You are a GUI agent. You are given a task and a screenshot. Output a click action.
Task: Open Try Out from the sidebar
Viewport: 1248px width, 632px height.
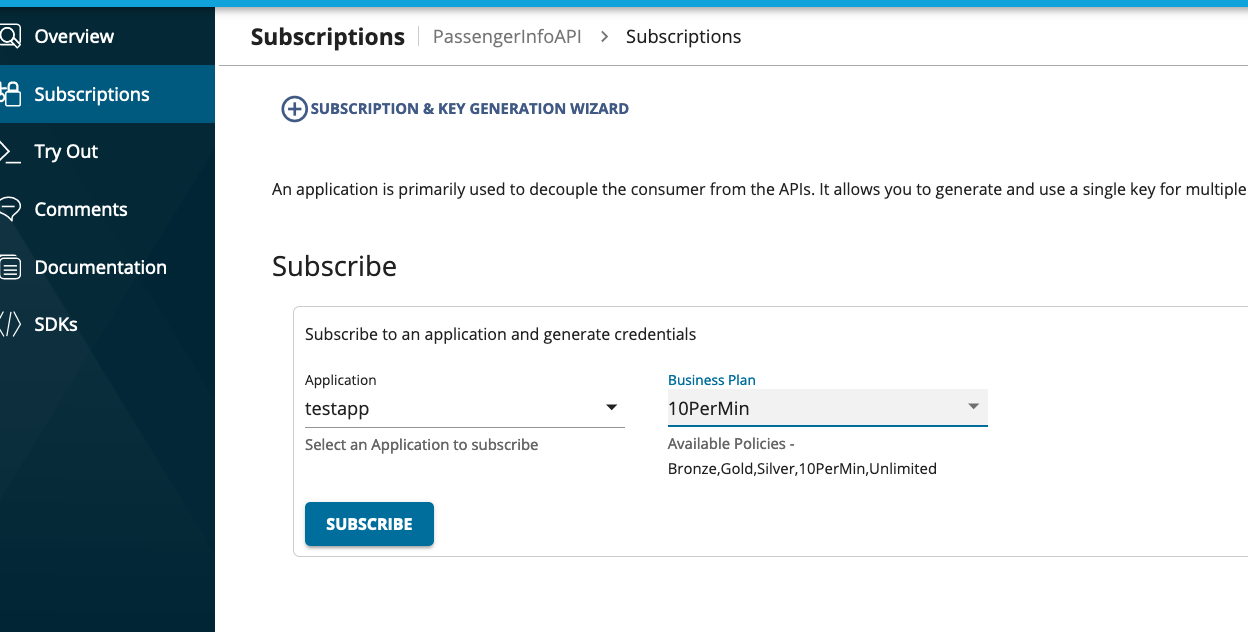click(x=66, y=152)
